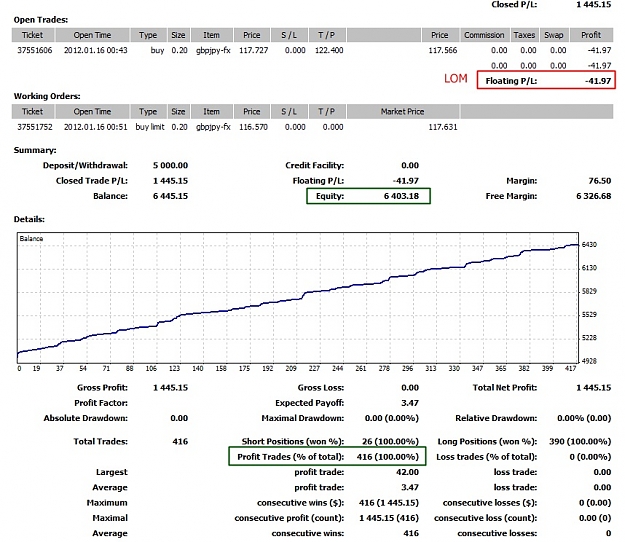Click the Absolute Drawdown label
Image resolution: width=625 pixels, height=542 pixels.
[86, 418]
